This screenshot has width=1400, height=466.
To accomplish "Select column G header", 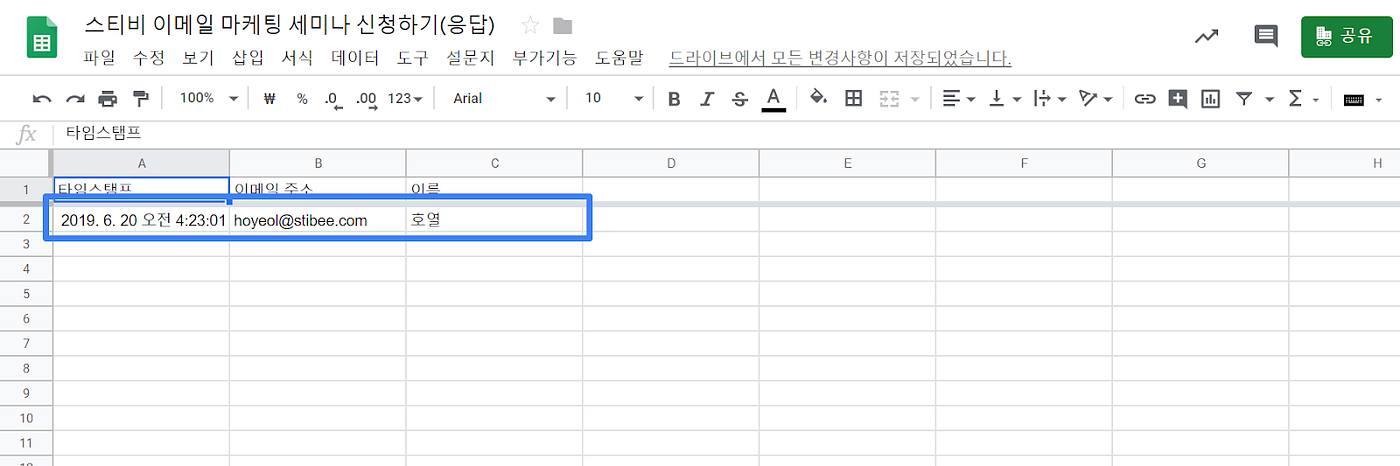I will (x=1200, y=163).
